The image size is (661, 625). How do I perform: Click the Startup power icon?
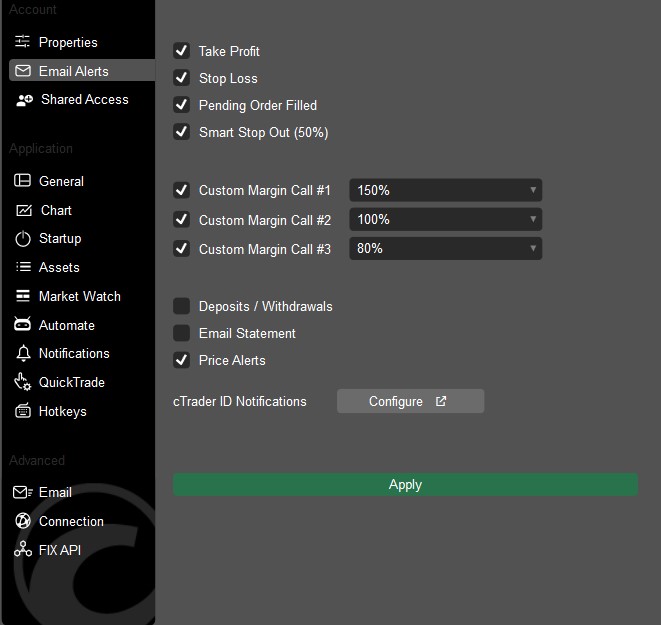click(23, 239)
